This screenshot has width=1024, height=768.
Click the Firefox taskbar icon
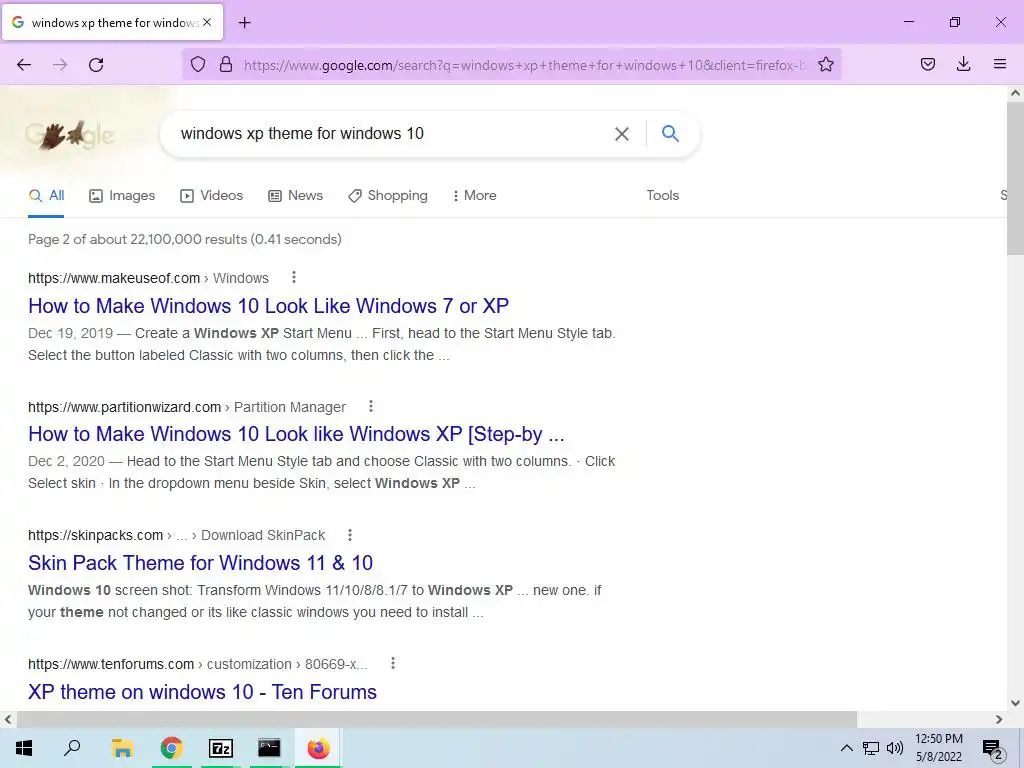319,748
